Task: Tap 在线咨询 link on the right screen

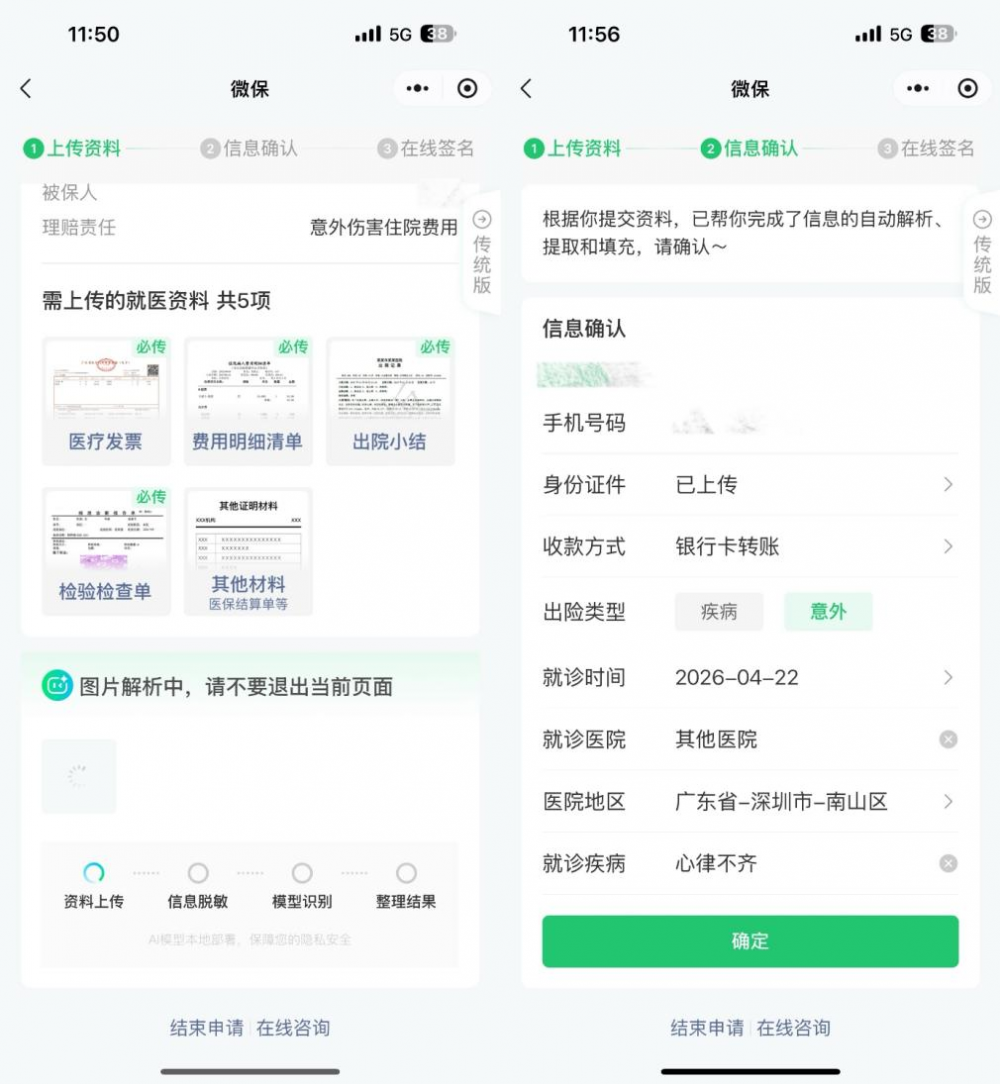Action: pyautogui.click(x=793, y=1028)
